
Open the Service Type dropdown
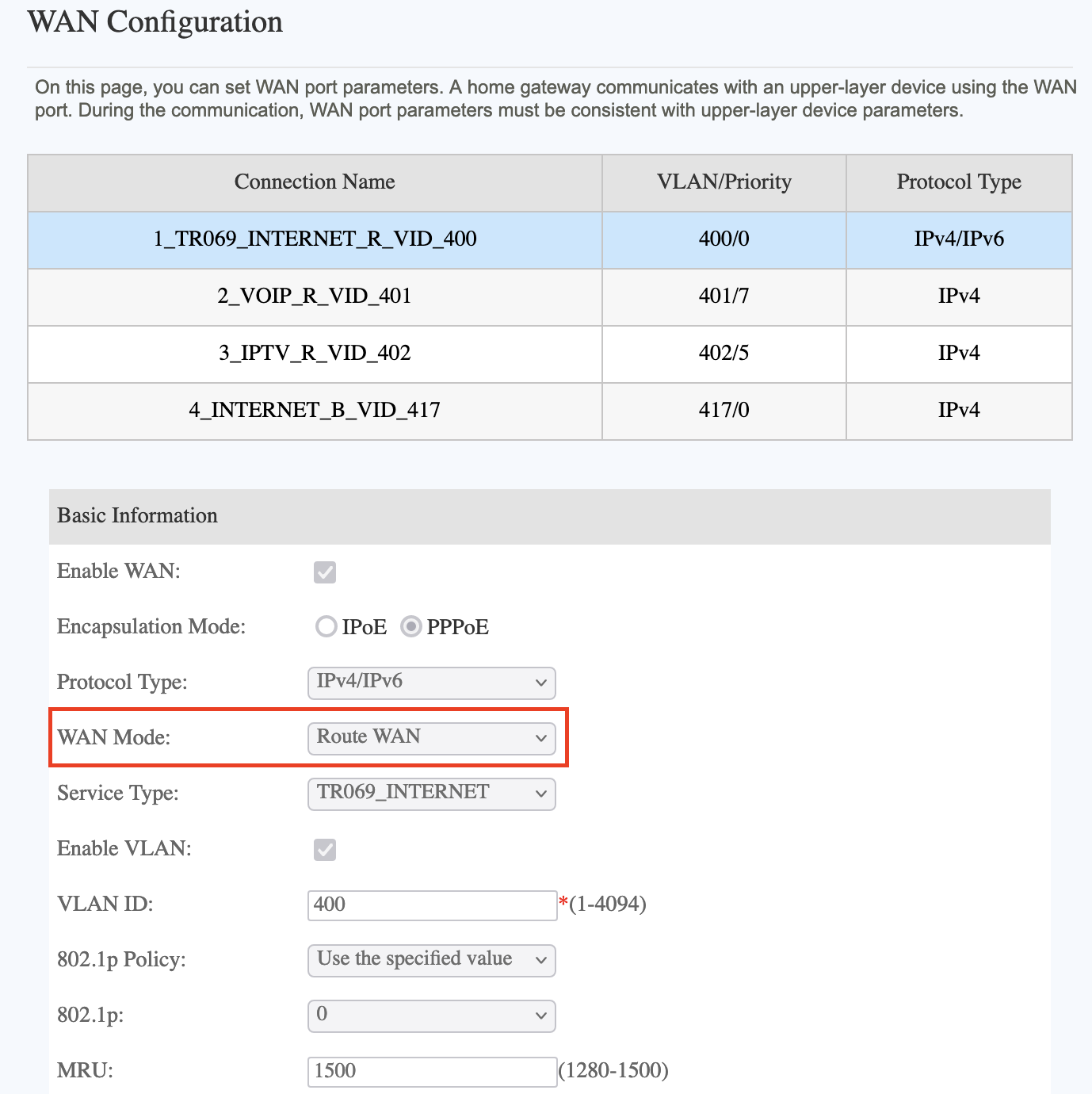[431, 794]
